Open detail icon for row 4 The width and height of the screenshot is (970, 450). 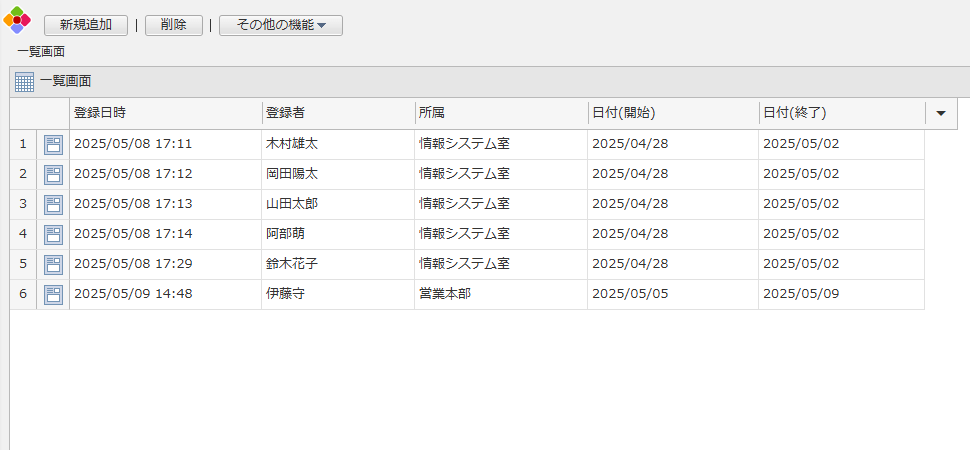(53, 234)
